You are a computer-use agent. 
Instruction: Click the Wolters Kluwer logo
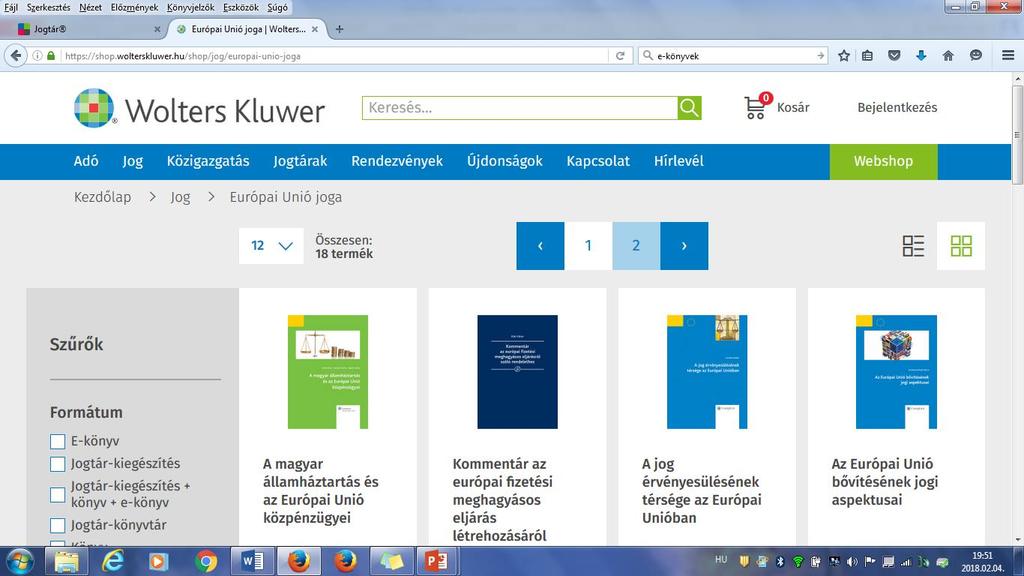click(199, 108)
